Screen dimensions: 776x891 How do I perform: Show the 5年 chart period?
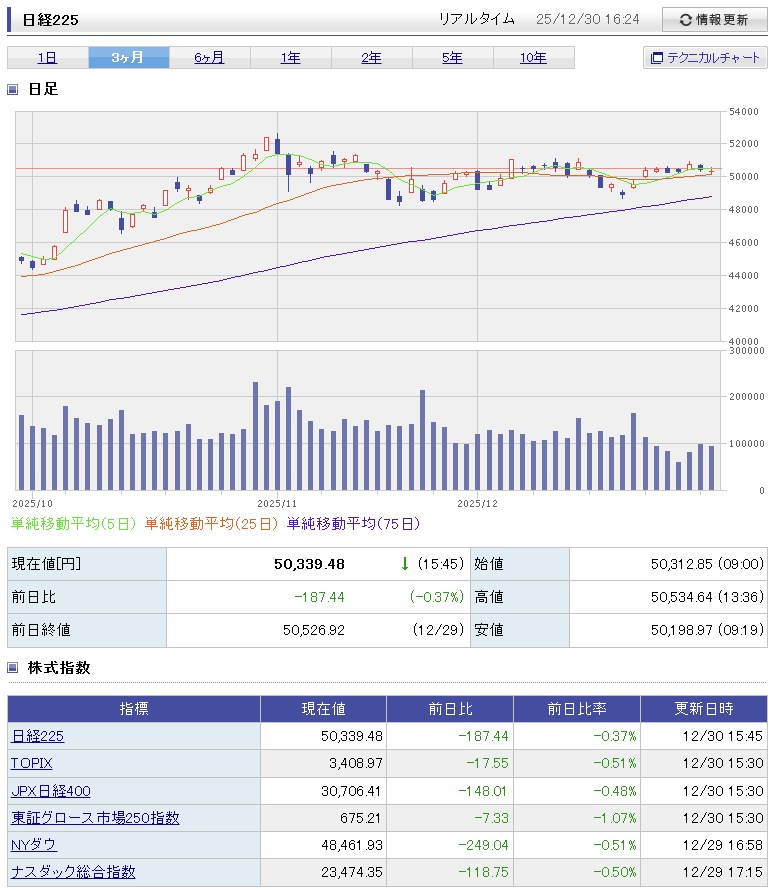pos(452,58)
